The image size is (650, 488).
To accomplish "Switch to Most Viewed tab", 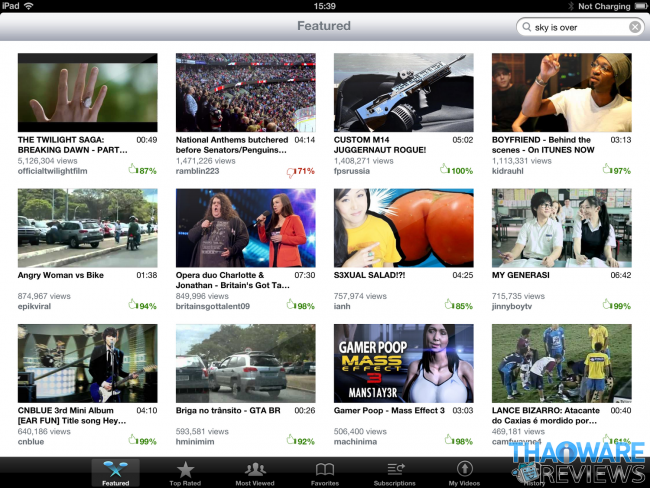I will tap(255, 473).
